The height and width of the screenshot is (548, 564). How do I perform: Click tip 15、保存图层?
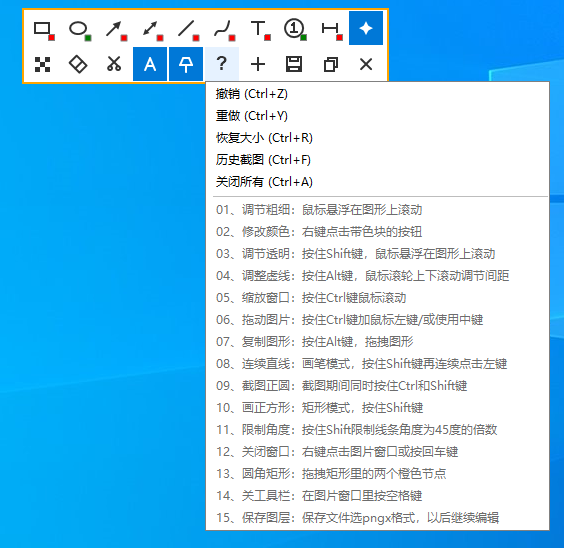point(377,517)
